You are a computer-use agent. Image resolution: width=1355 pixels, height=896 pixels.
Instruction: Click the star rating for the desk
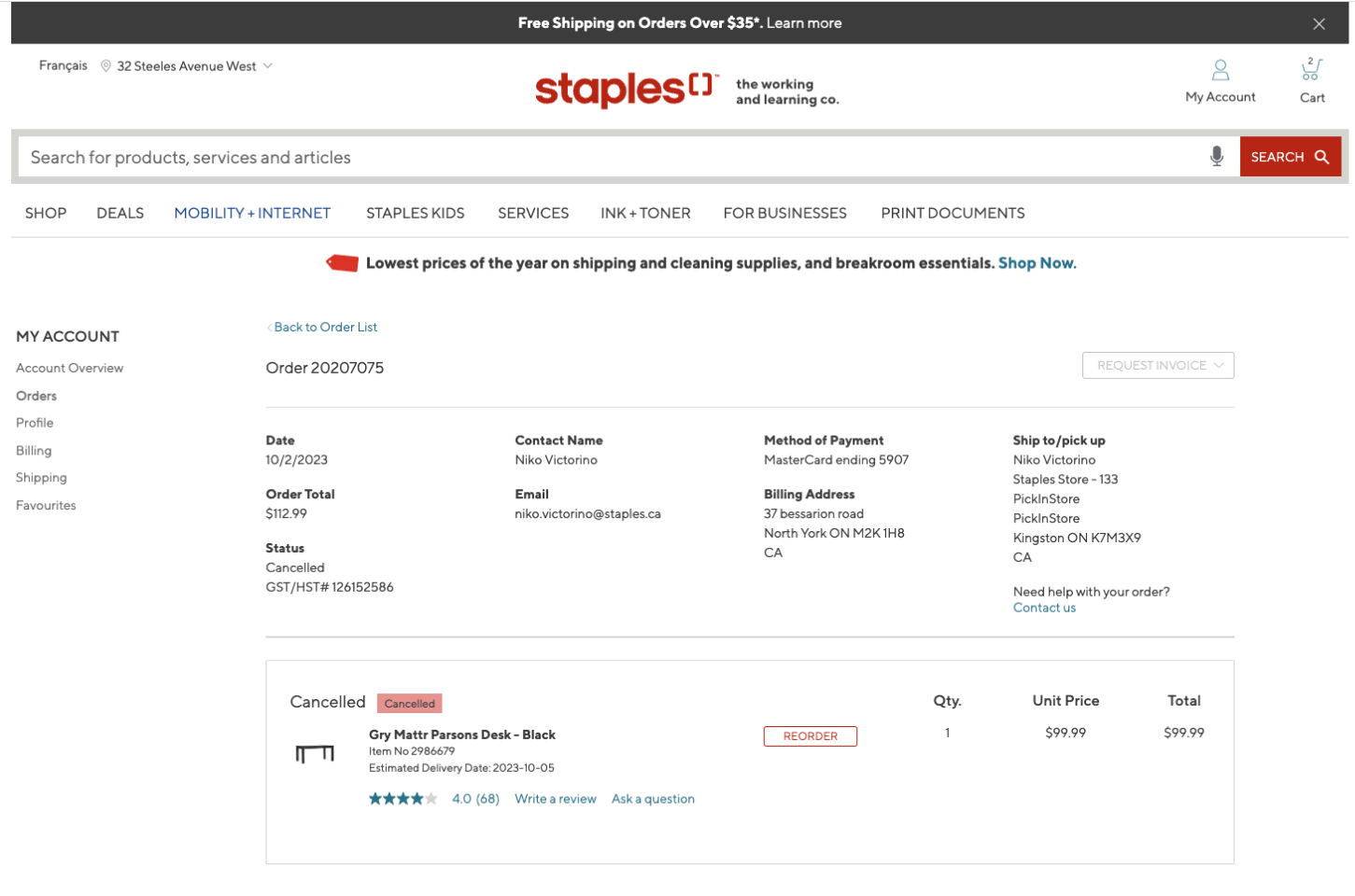(x=402, y=799)
